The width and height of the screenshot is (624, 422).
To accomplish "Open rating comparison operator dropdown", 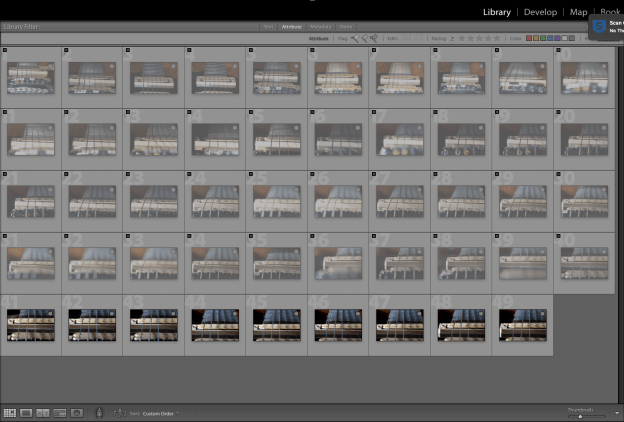I will pos(452,38).
